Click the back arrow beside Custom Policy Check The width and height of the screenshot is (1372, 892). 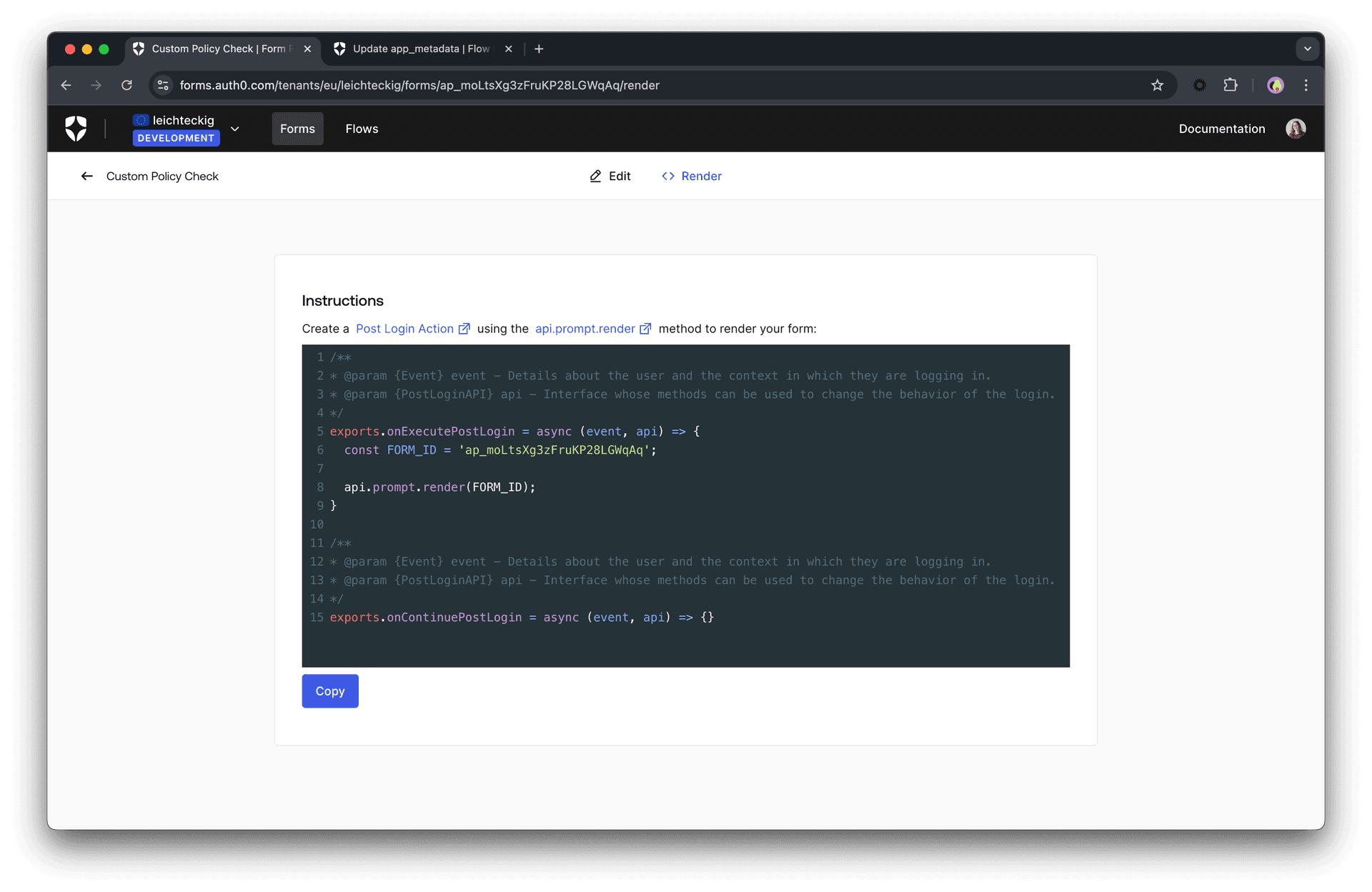(86, 176)
